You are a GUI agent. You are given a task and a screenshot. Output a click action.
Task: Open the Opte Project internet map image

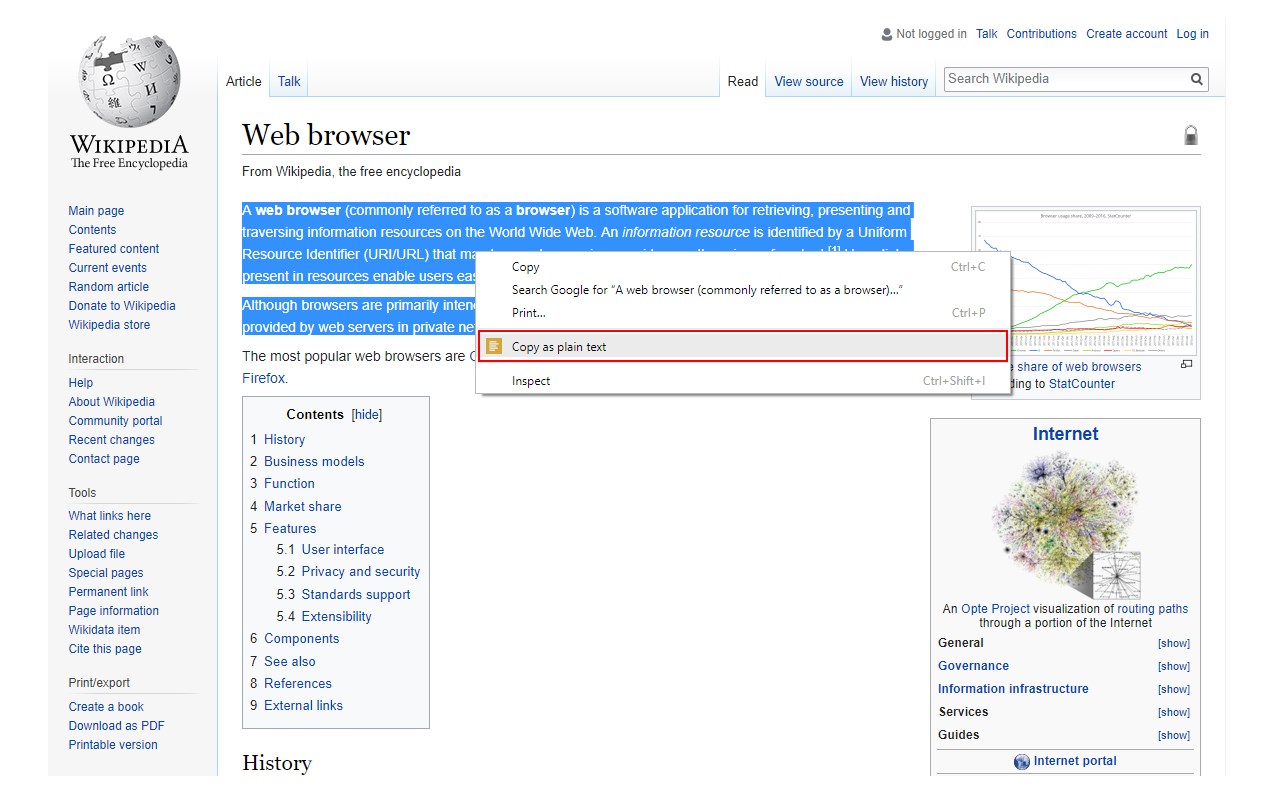pos(1066,524)
